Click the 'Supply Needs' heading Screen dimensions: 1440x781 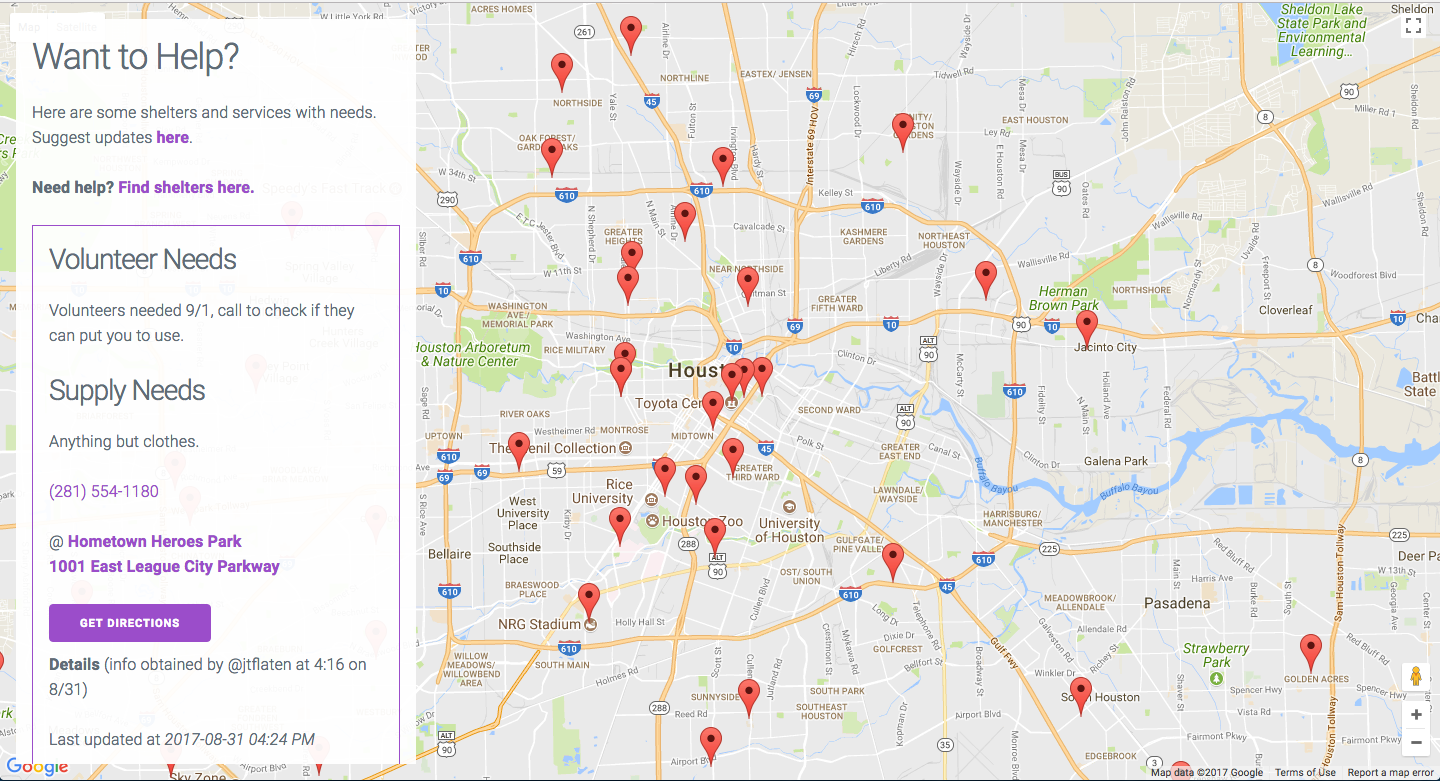click(127, 390)
